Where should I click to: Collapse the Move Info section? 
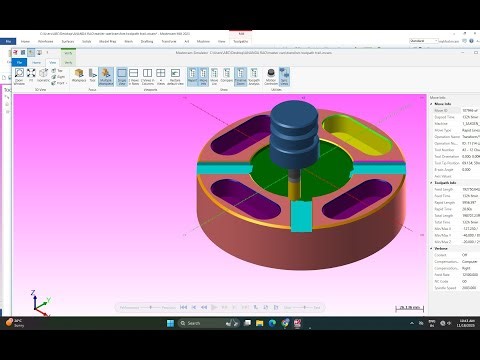tap(432, 104)
